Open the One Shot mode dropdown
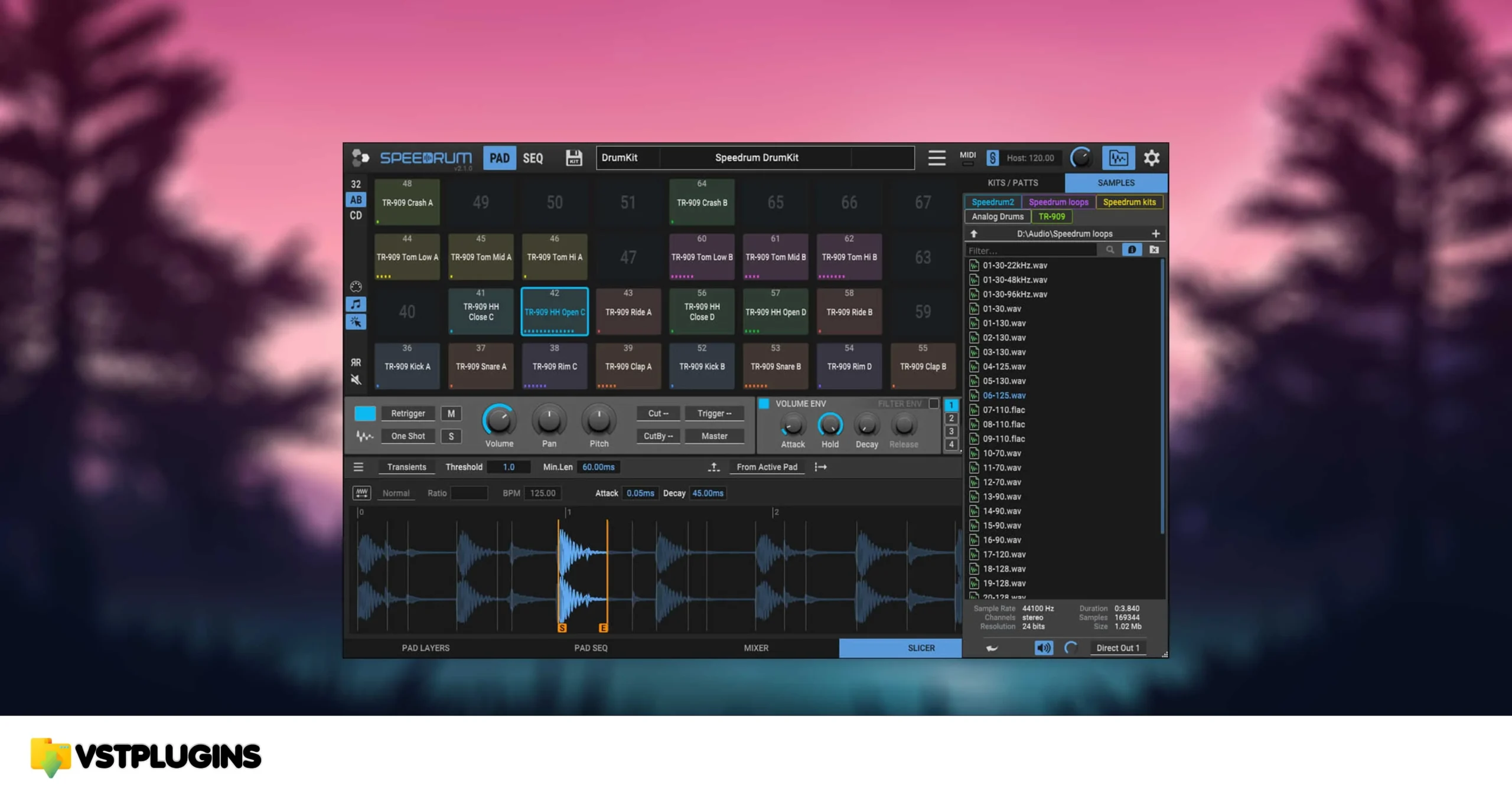The width and height of the screenshot is (1512, 801). point(408,436)
